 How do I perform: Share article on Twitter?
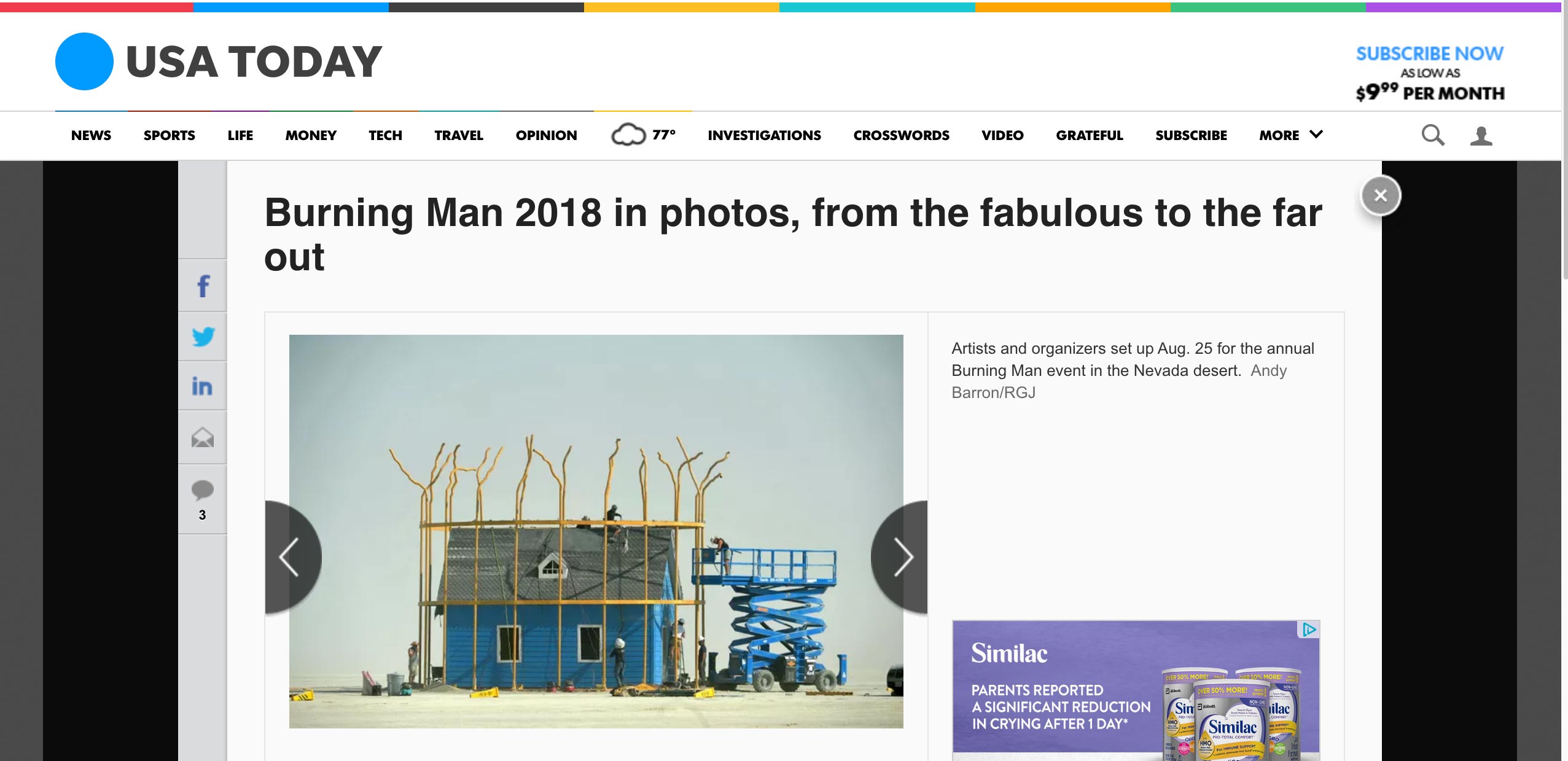203,337
